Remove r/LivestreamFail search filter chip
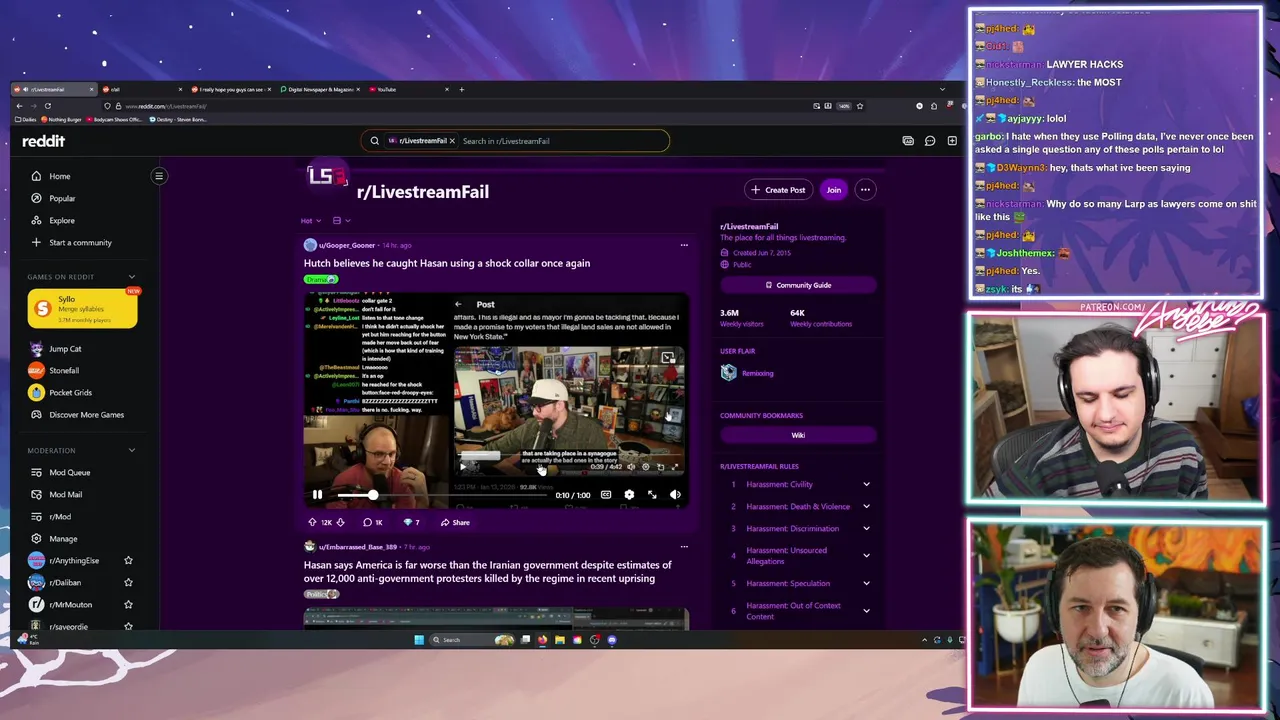This screenshot has width=1280, height=720. coord(452,141)
